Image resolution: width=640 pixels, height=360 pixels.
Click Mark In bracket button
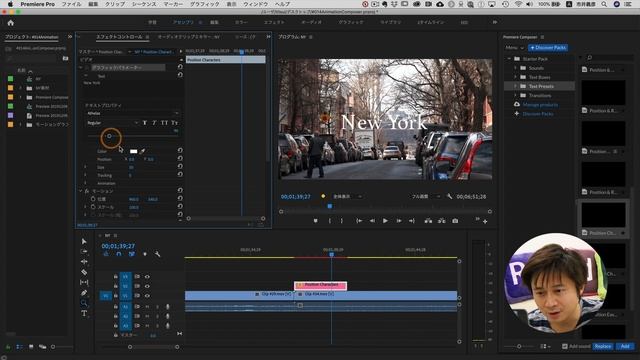(329, 221)
